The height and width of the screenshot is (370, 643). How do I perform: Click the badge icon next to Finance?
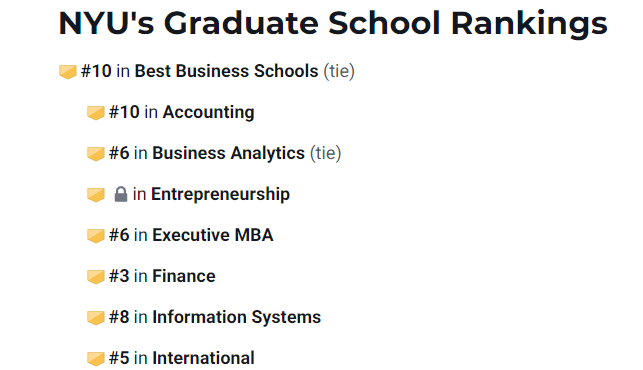[96, 276]
